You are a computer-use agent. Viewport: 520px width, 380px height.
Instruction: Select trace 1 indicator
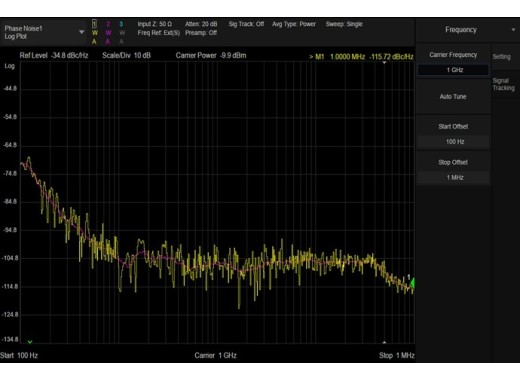[94, 24]
